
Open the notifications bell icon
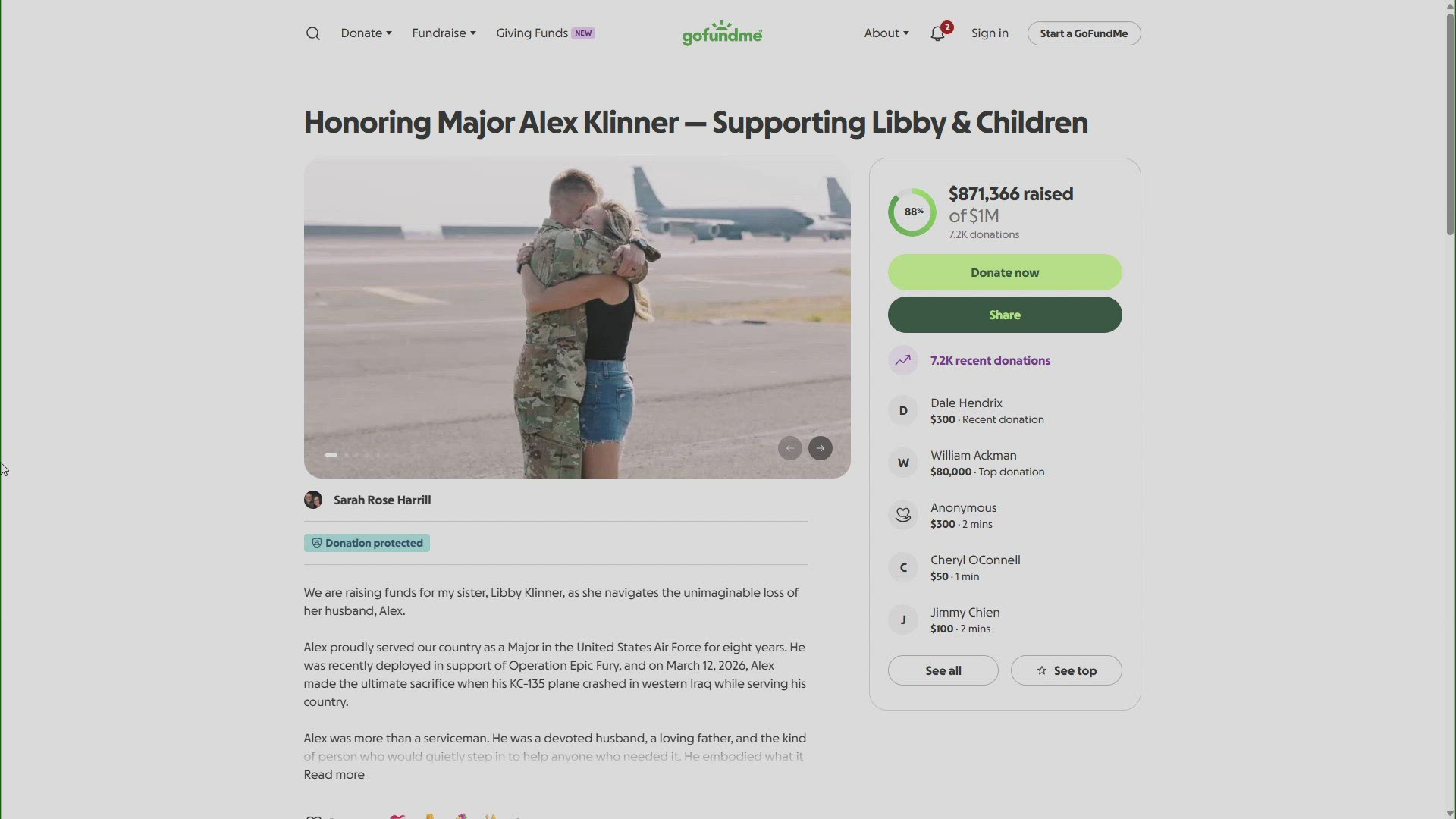tap(938, 33)
